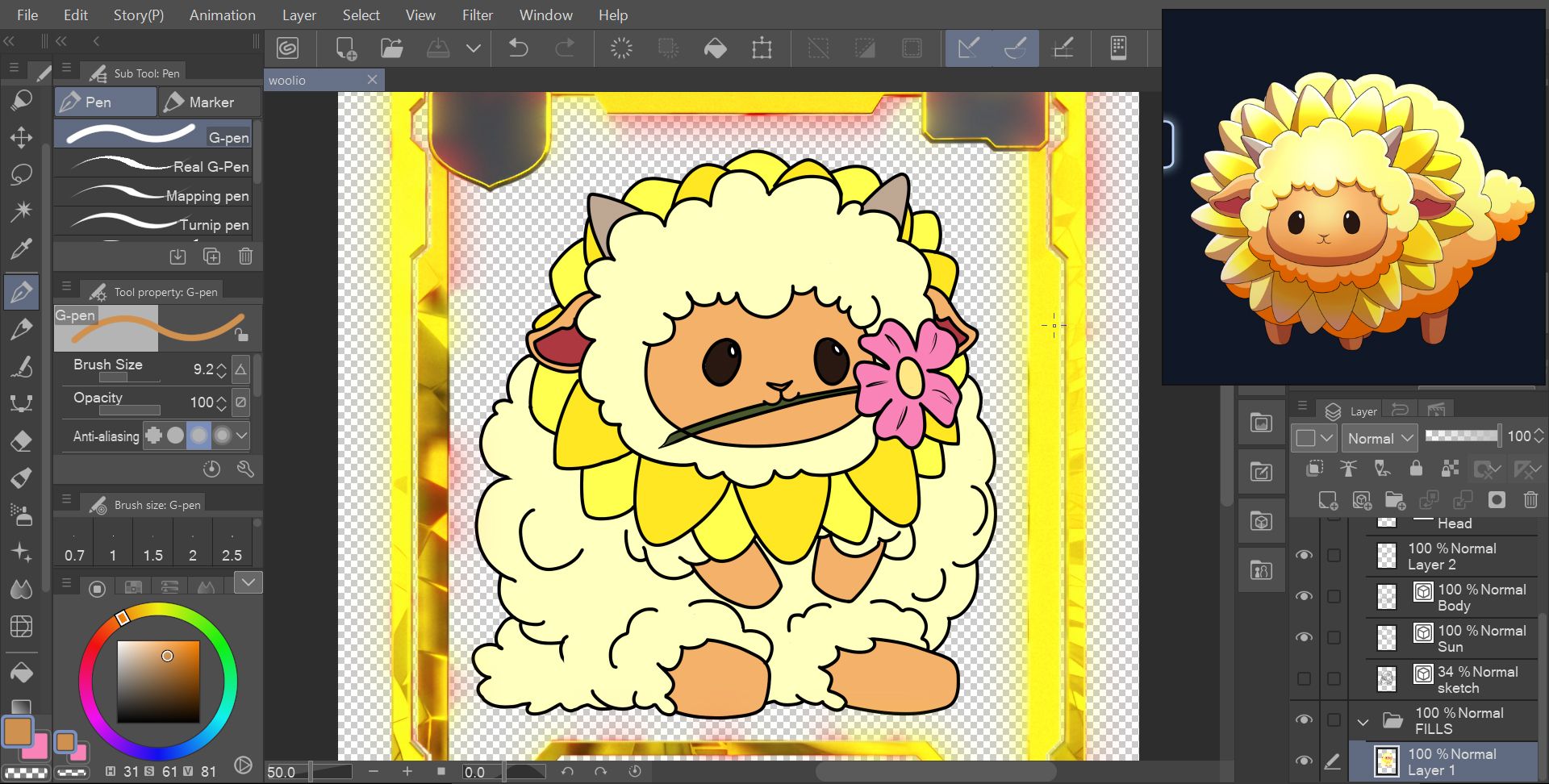
Task: Delete the selected sub tool
Action: pos(245,256)
